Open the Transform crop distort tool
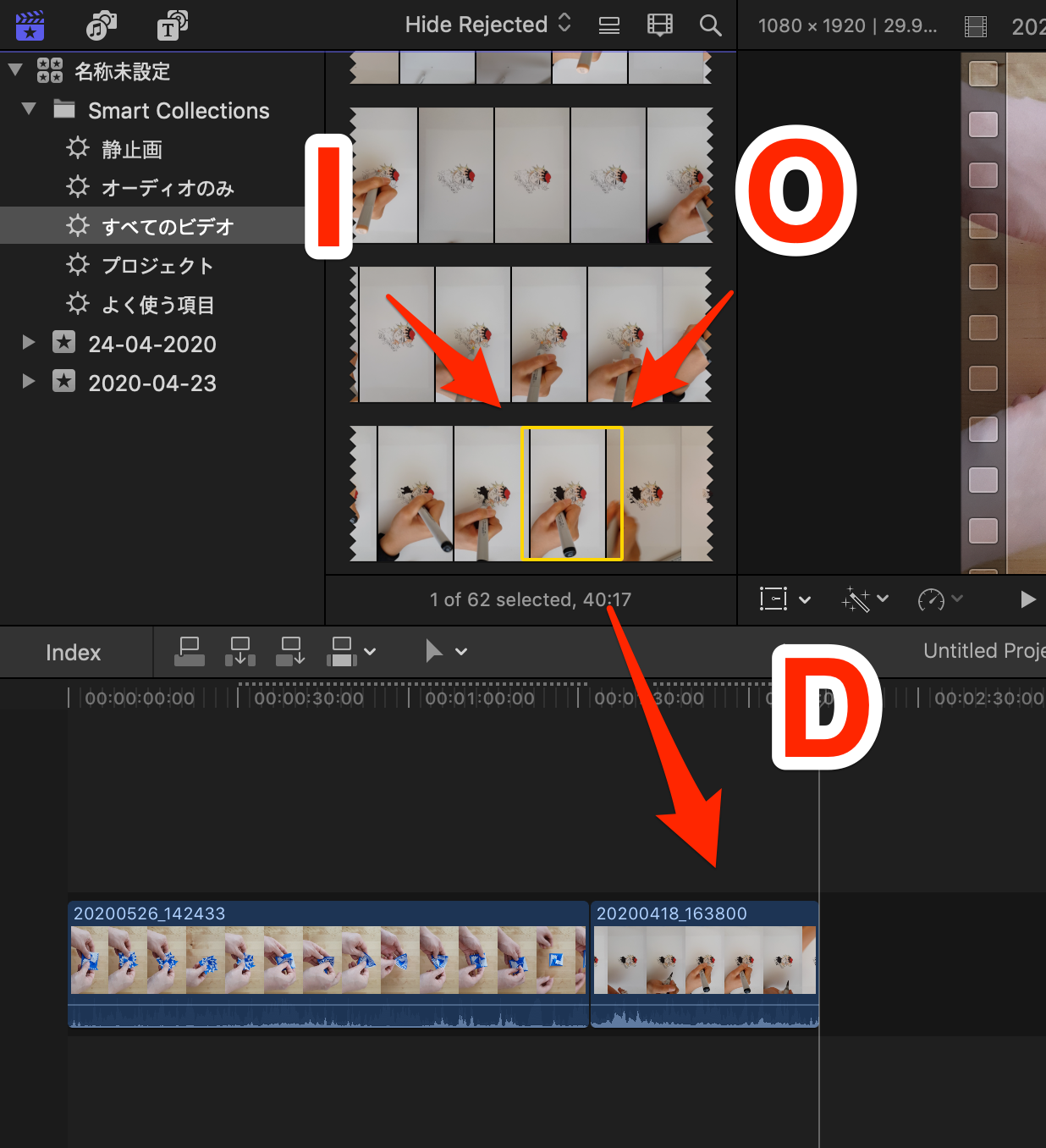Screen dimensions: 1046x1148 (x=773, y=599)
